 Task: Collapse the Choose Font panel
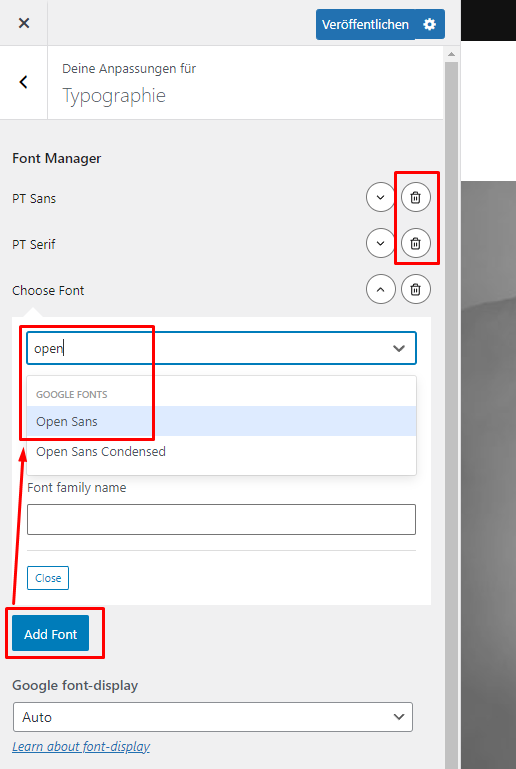click(x=381, y=289)
